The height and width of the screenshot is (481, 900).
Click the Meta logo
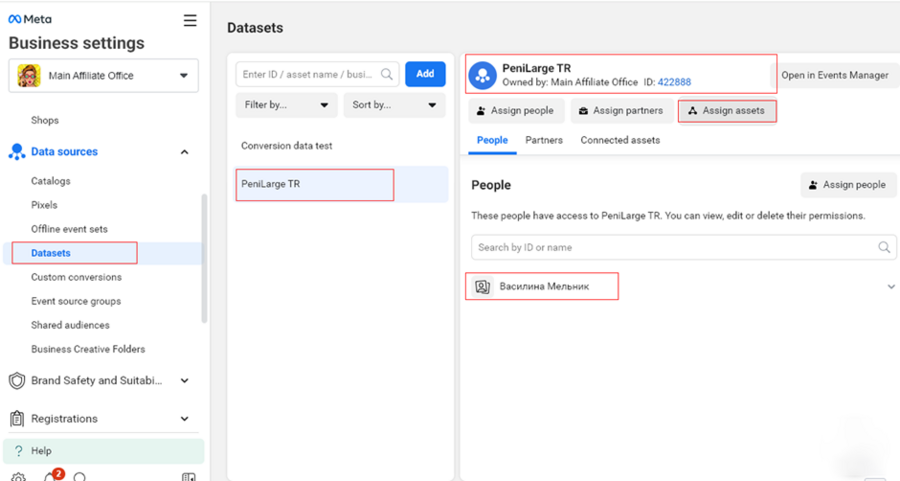point(30,19)
